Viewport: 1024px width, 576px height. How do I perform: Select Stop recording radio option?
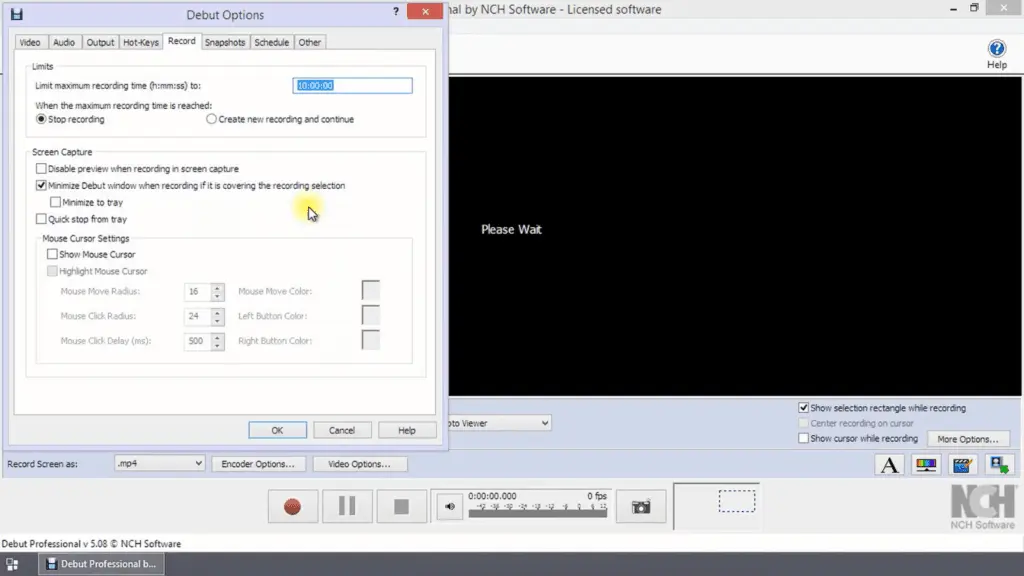coord(41,120)
